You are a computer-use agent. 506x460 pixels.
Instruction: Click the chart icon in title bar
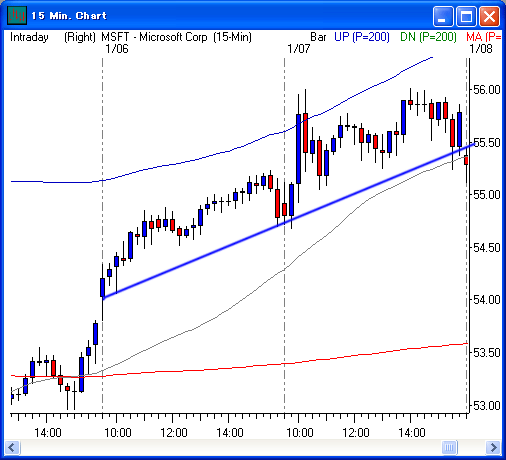[17, 15]
